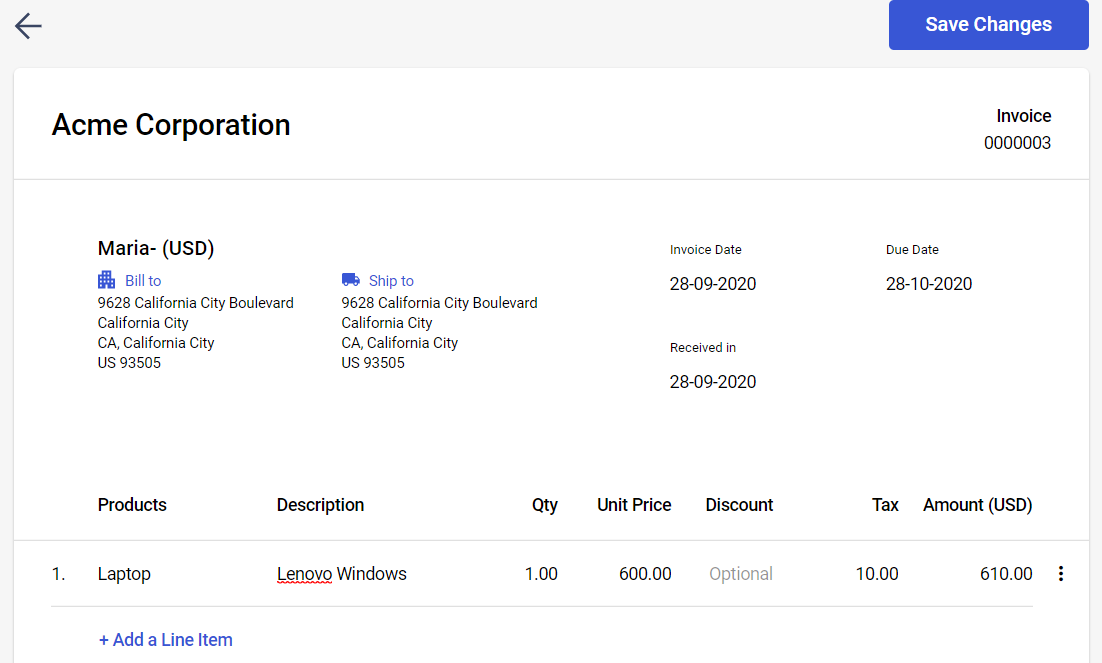The image size is (1102, 663).
Task: Select customer name Maria- (USD)
Action: pyautogui.click(x=156, y=248)
